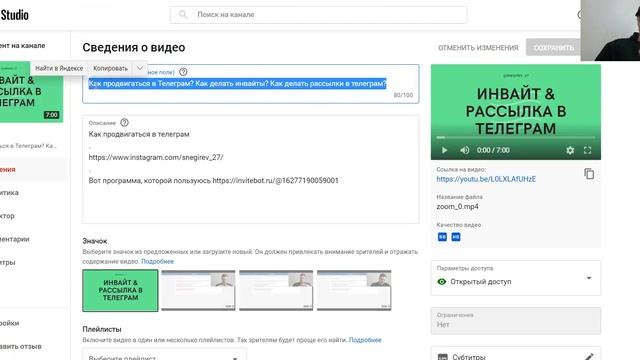This screenshot has width=640, height=360.
Task: Click the highlighted video title text
Action: 238,83
